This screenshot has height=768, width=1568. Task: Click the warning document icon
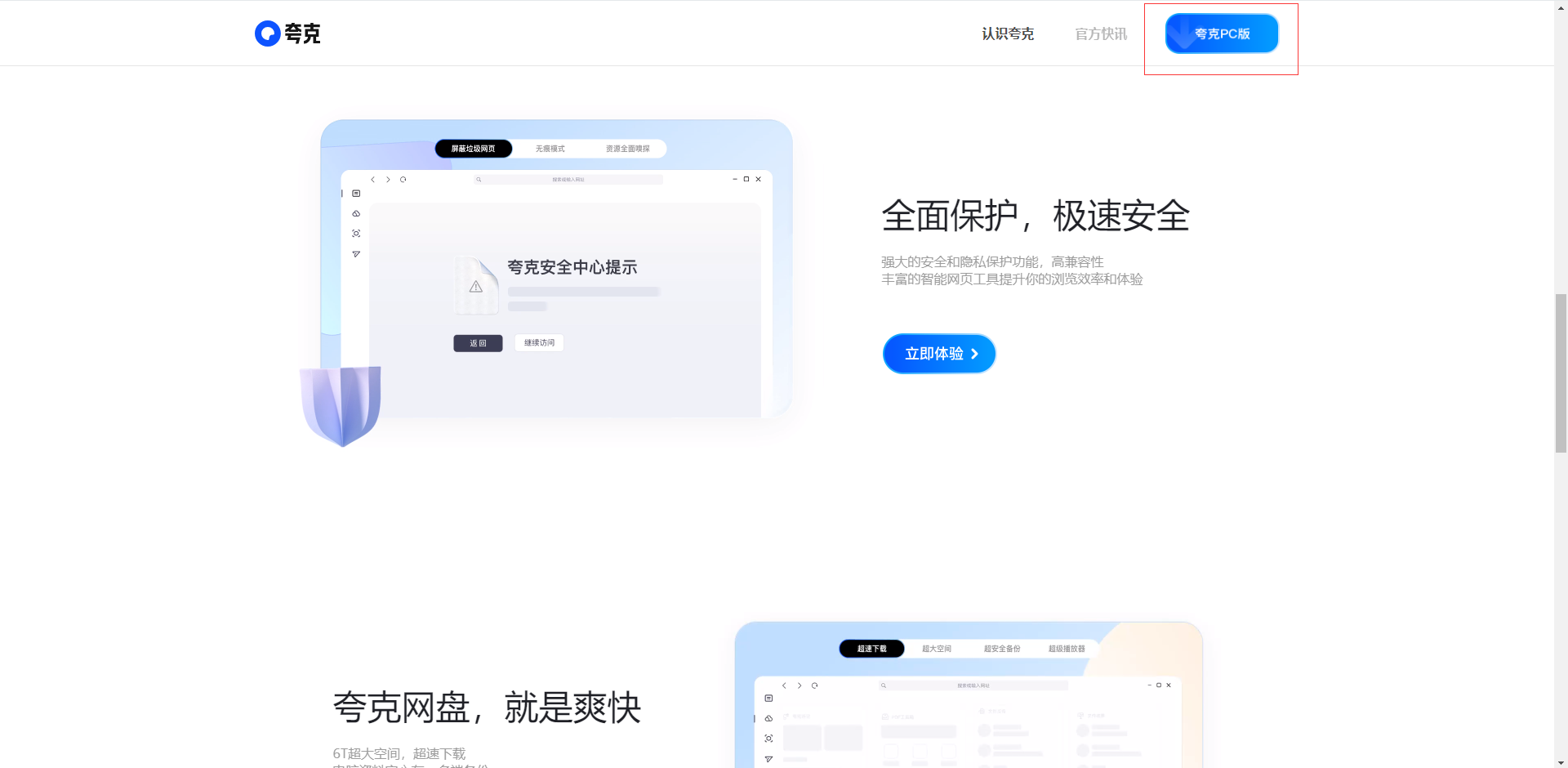point(476,286)
